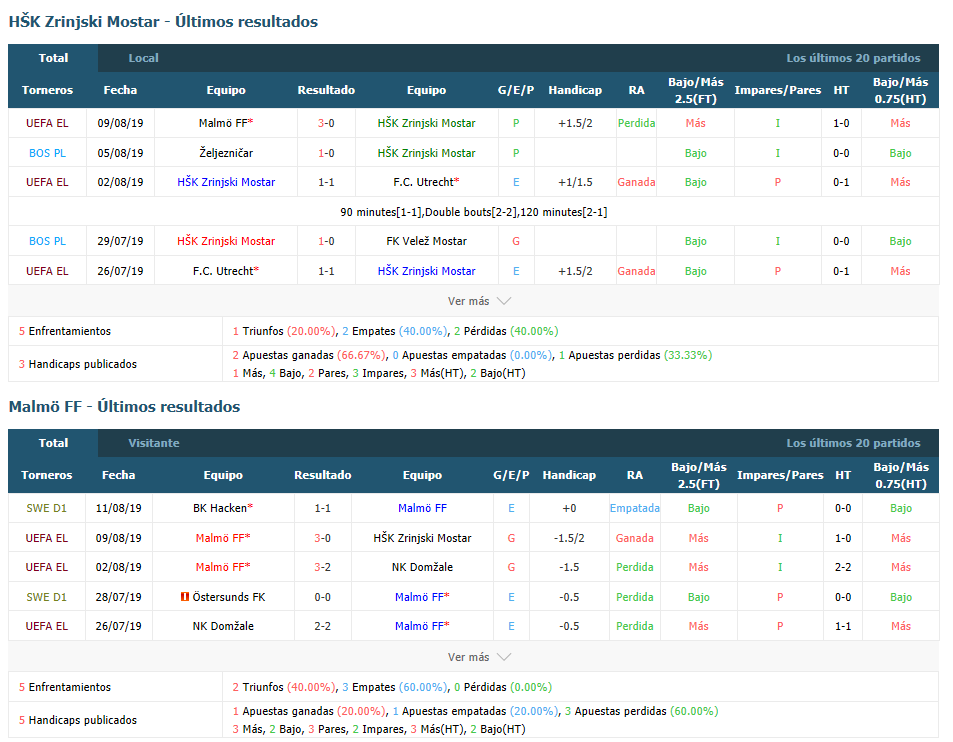Click the 1-0 result against Željezničar
This screenshot has height=742, width=953.
(x=326, y=153)
